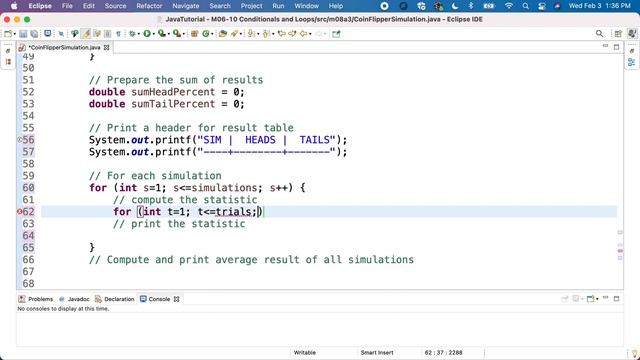Toggle Block Selection mode button
Screen dimensions: 640x360
tap(107, 34)
